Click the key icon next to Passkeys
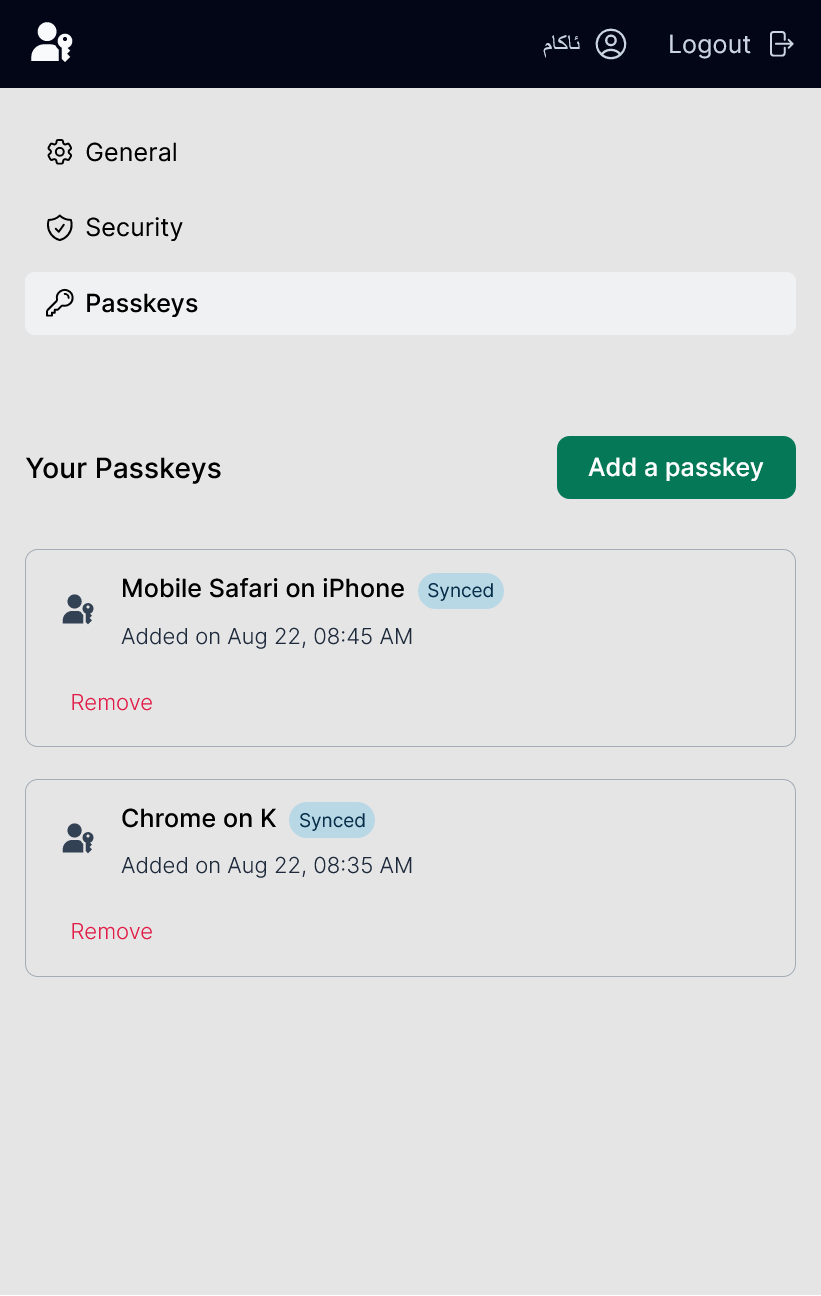This screenshot has height=1296, width=821. click(x=60, y=303)
